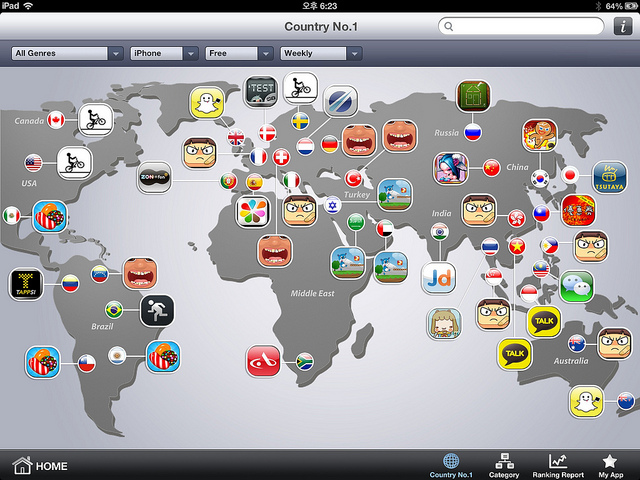The width and height of the screenshot is (640, 480).
Task: Tap the Russia flag
Action: (473, 132)
